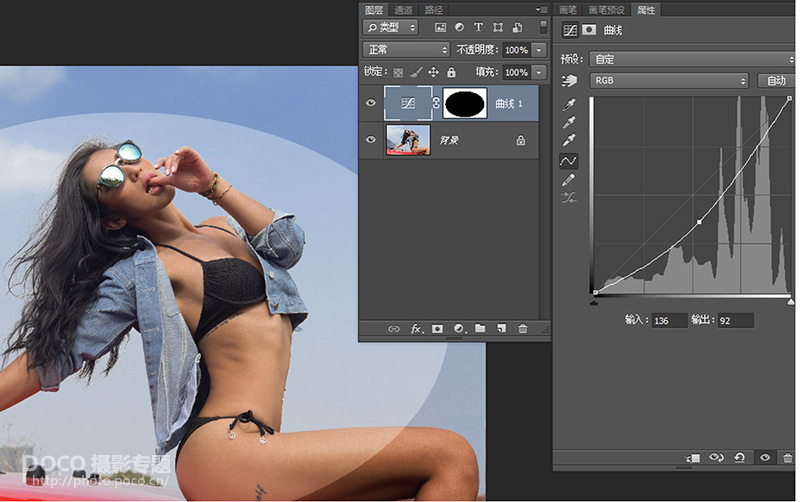Open the 画笔 (Brush) panel tab

click(568, 10)
